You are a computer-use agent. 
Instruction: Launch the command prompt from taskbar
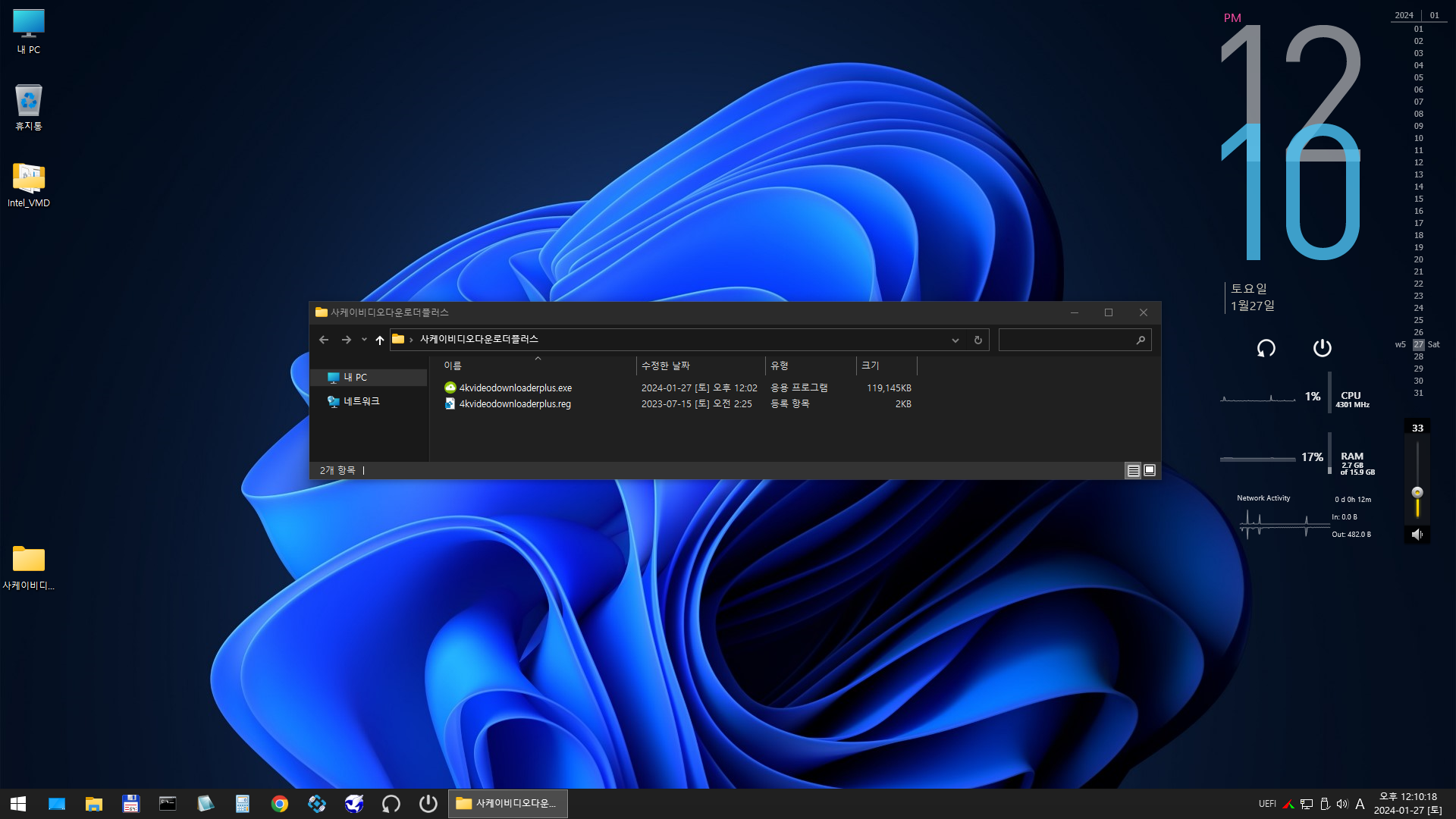tap(168, 804)
